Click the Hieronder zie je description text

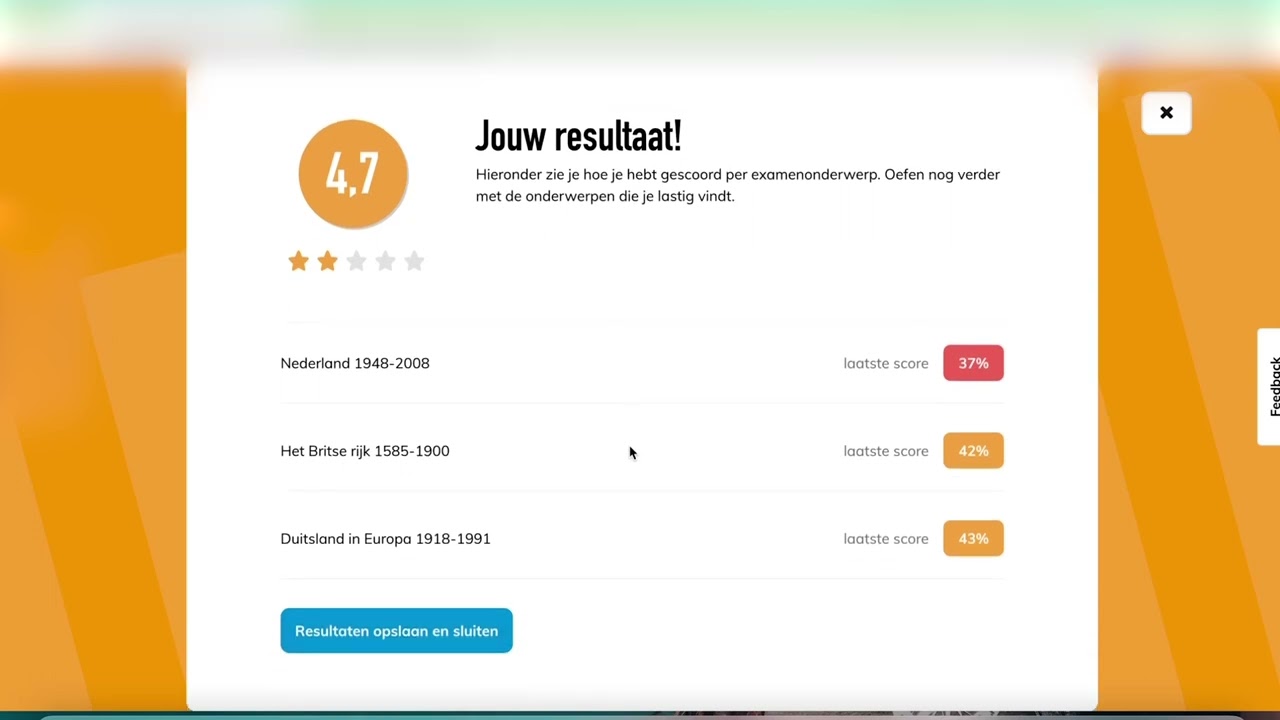pyautogui.click(x=738, y=185)
